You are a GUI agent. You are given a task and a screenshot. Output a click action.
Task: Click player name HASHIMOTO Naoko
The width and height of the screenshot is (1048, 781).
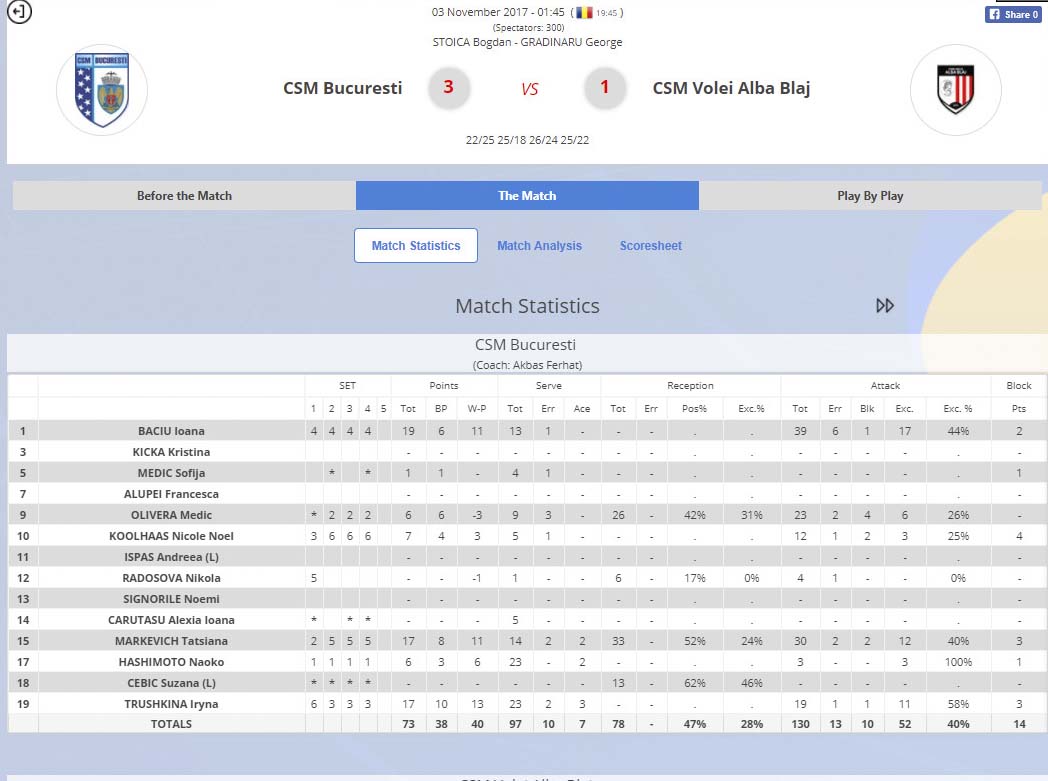[171, 662]
